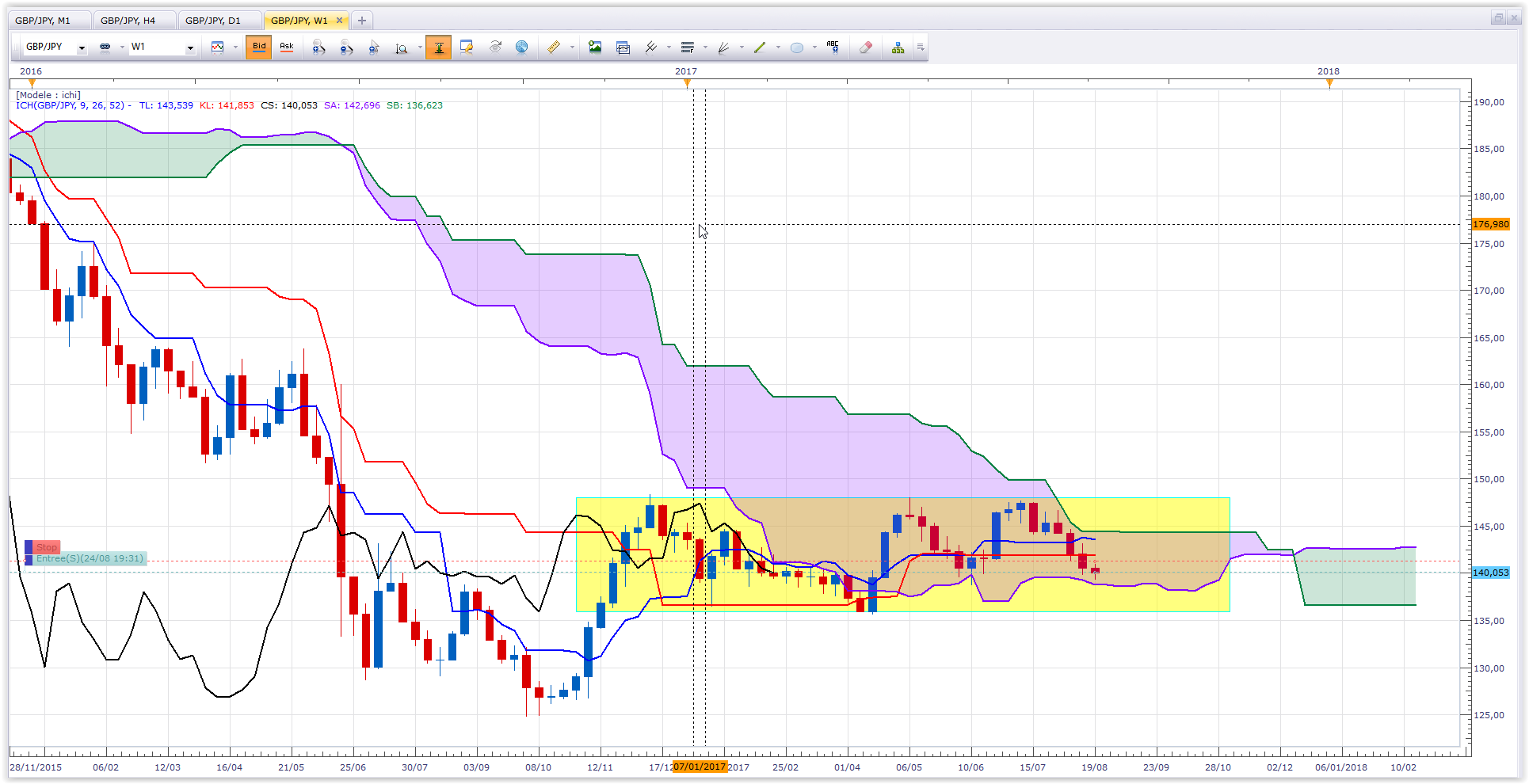Expand the horizontal lines options arrow
This screenshot has height=784, width=1529.
tap(705, 48)
